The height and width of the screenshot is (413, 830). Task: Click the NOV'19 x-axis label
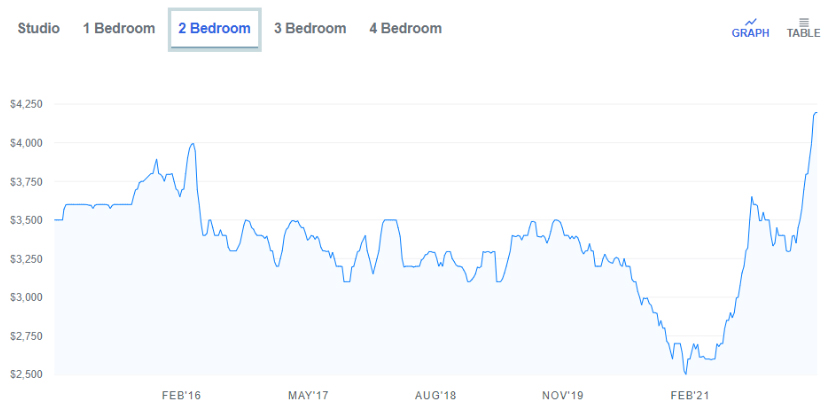(x=564, y=396)
